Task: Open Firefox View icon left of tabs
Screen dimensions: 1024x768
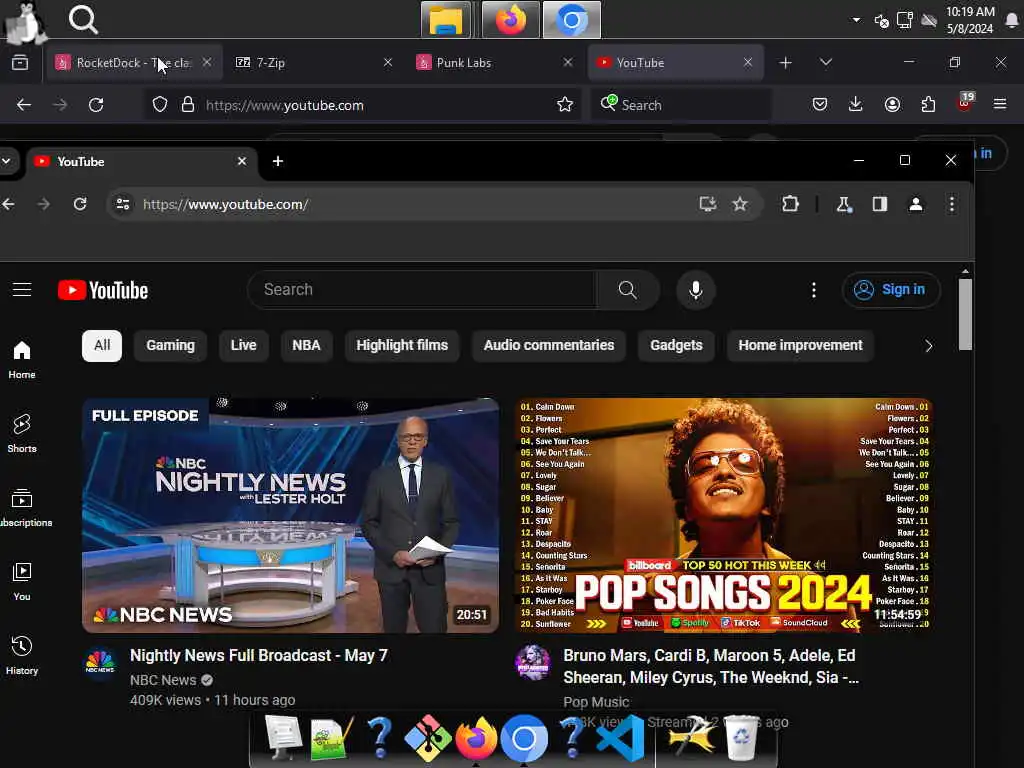Action: click(20, 63)
